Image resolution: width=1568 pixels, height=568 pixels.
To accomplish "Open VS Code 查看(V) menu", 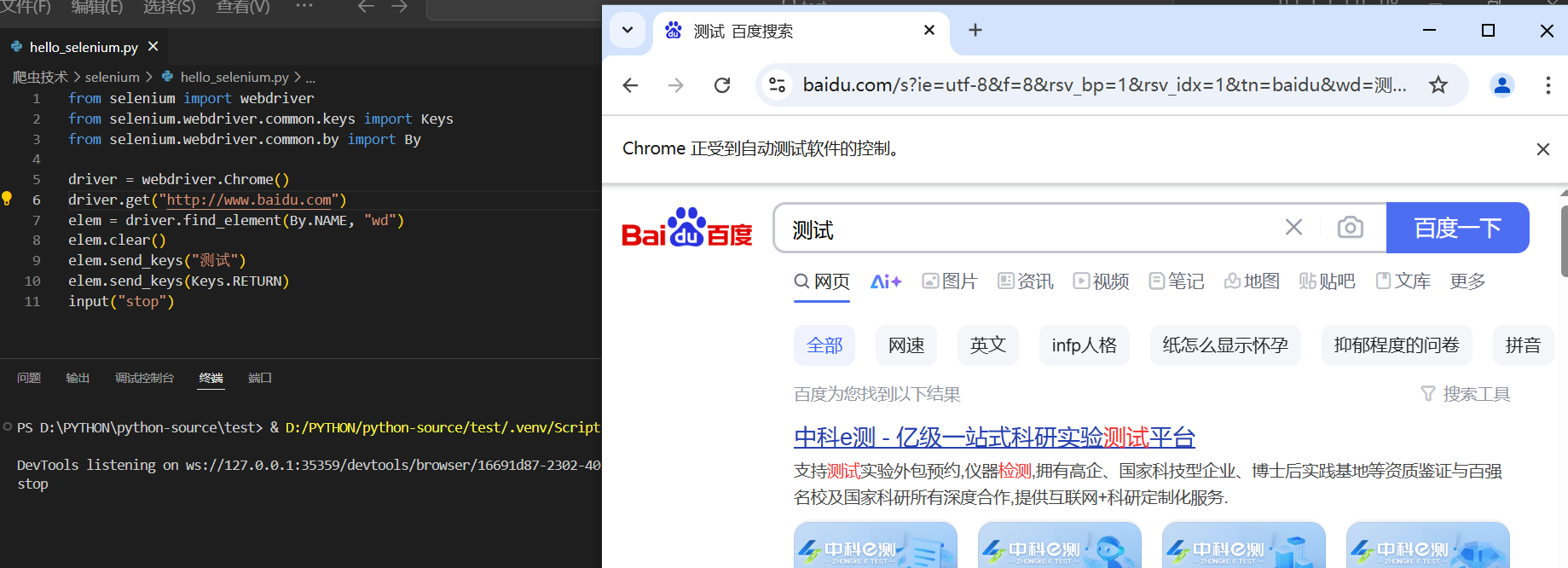I will pos(243,7).
